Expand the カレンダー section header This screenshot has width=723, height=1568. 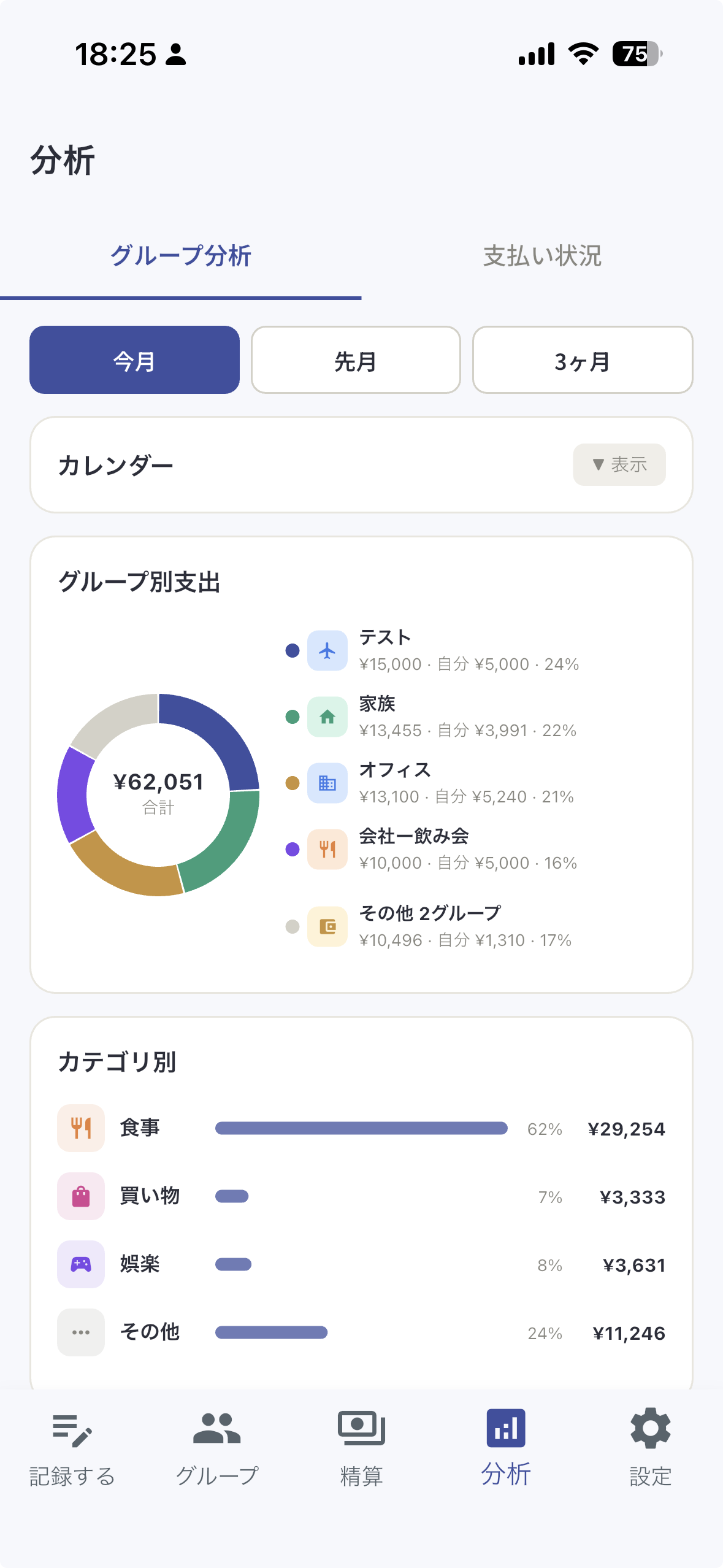(x=116, y=465)
